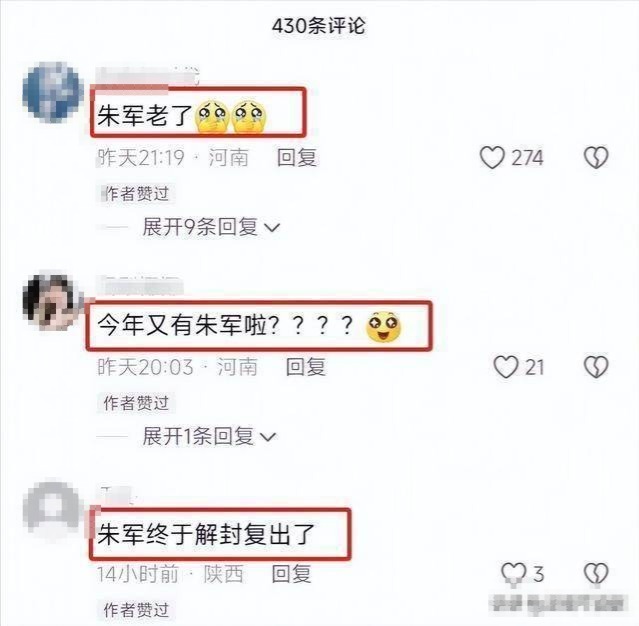The image size is (639, 626).
Task: Open the first commenter's blurred username
Action: coord(148,76)
